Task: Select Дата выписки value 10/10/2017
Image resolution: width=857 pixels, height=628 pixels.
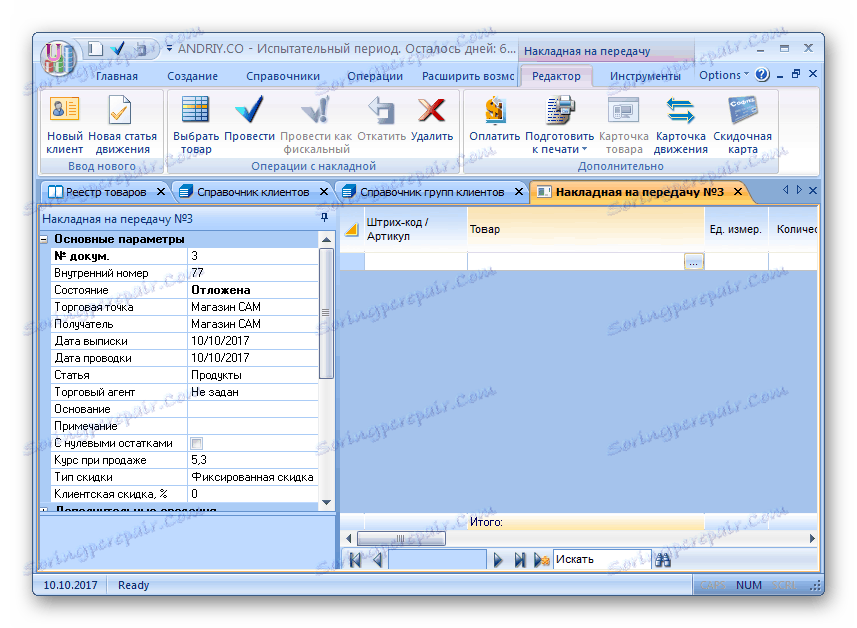Action: pyautogui.click(x=253, y=341)
